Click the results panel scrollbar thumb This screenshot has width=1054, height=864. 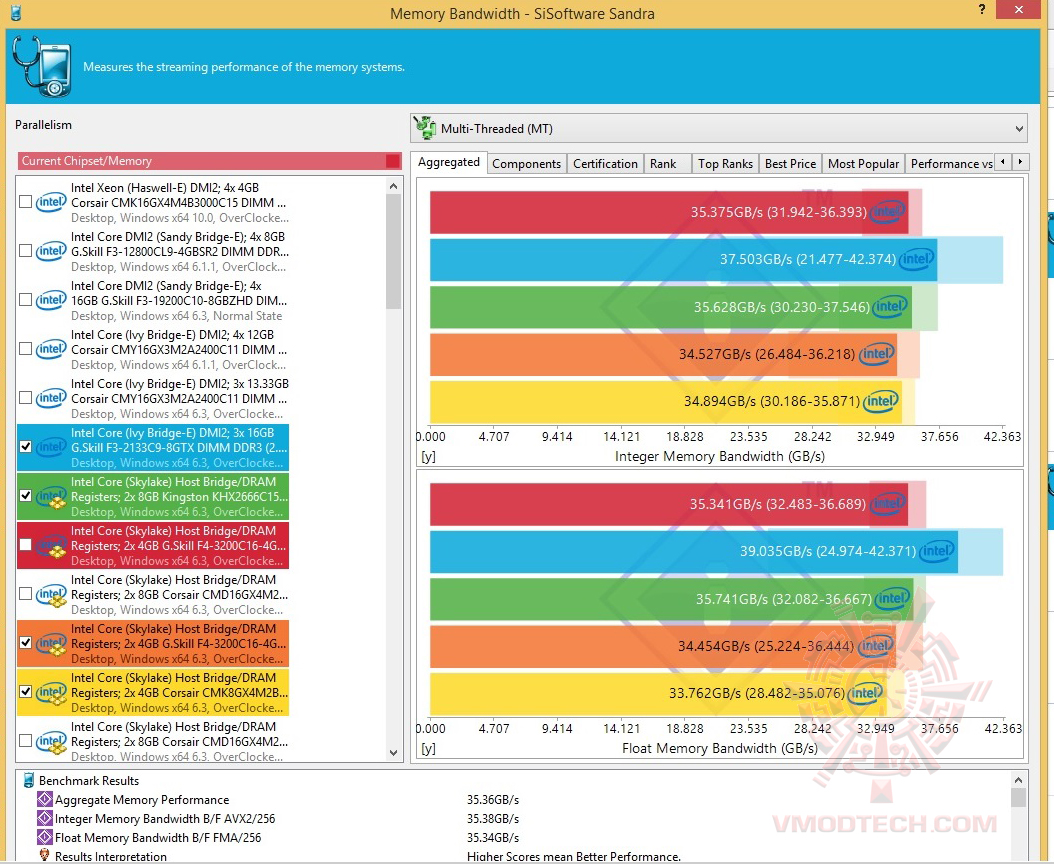point(1018,797)
